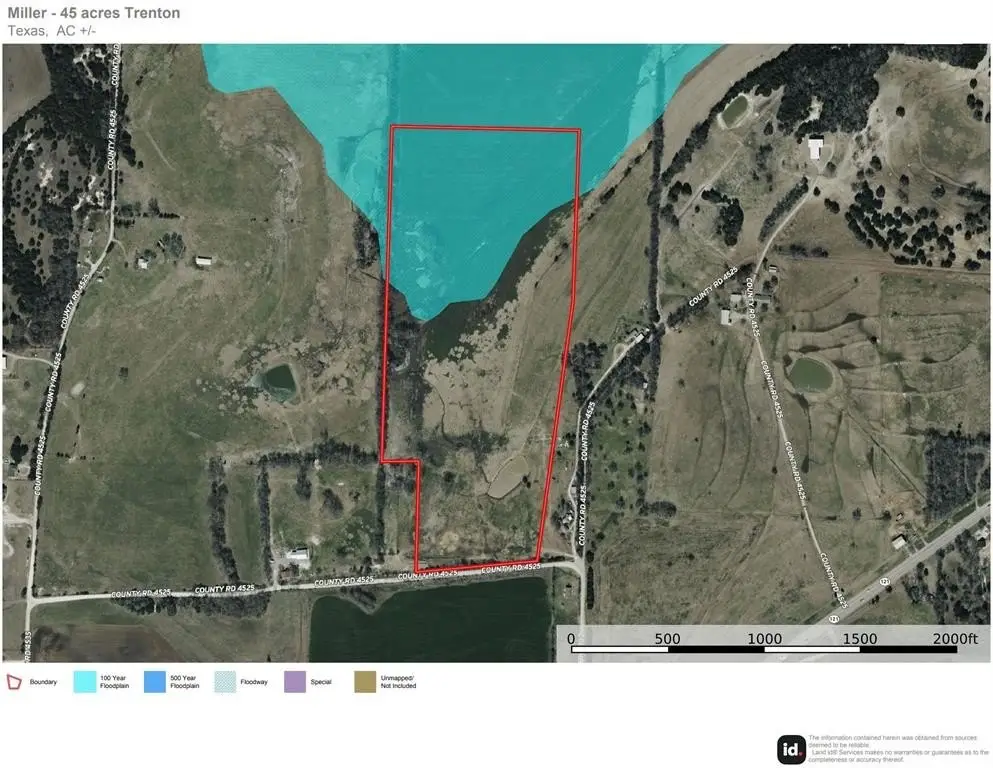Click the round pond east of the parcel

click(x=811, y=375)
